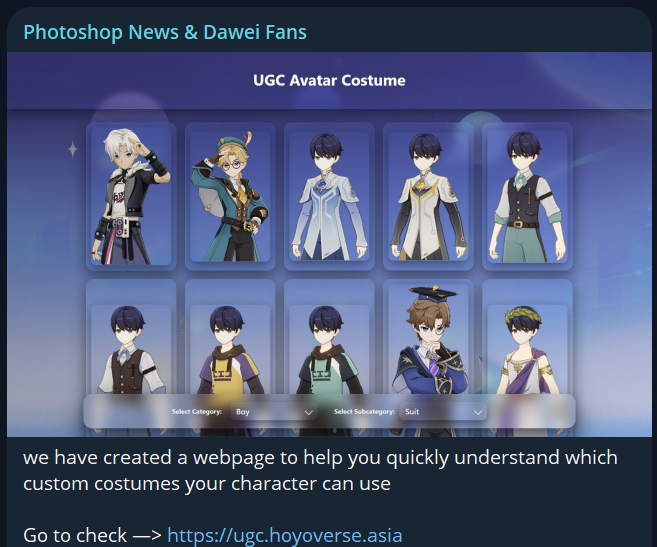Open the Photoshop News & Dawei Fans channel name
The image size is (657, 547).
(x=165, y=32)
